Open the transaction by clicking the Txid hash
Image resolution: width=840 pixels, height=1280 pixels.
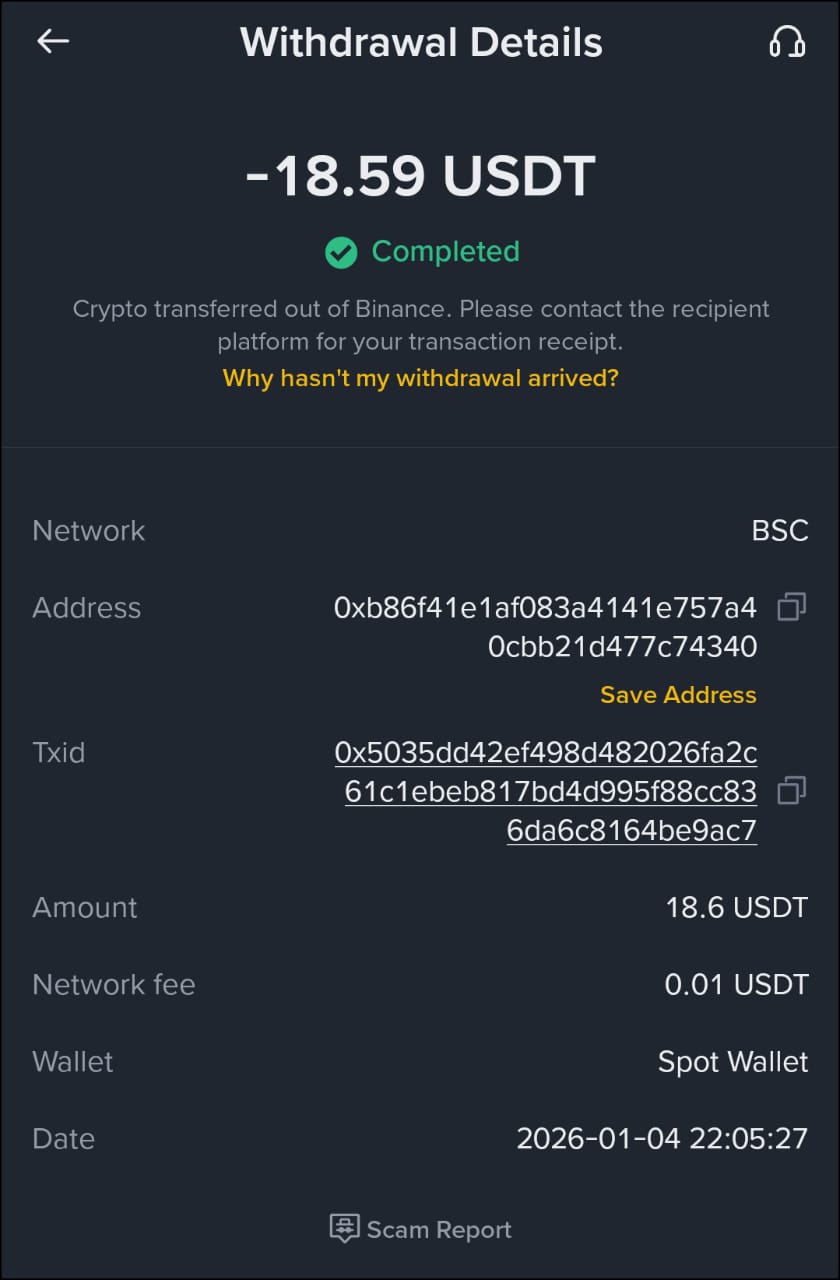click(545, 790)
